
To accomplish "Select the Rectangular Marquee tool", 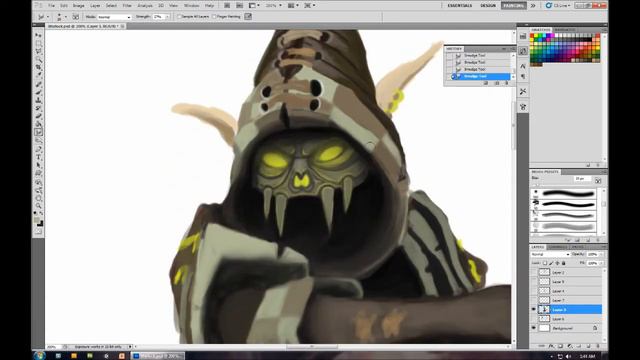I will (38, 43).
